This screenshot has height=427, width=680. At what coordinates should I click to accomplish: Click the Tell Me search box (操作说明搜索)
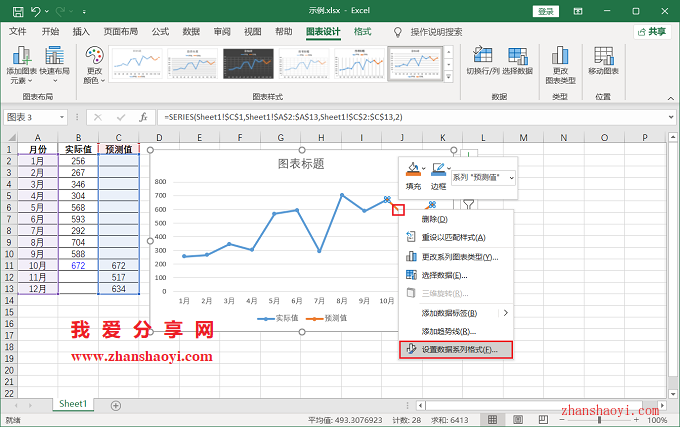click(436, 32)
